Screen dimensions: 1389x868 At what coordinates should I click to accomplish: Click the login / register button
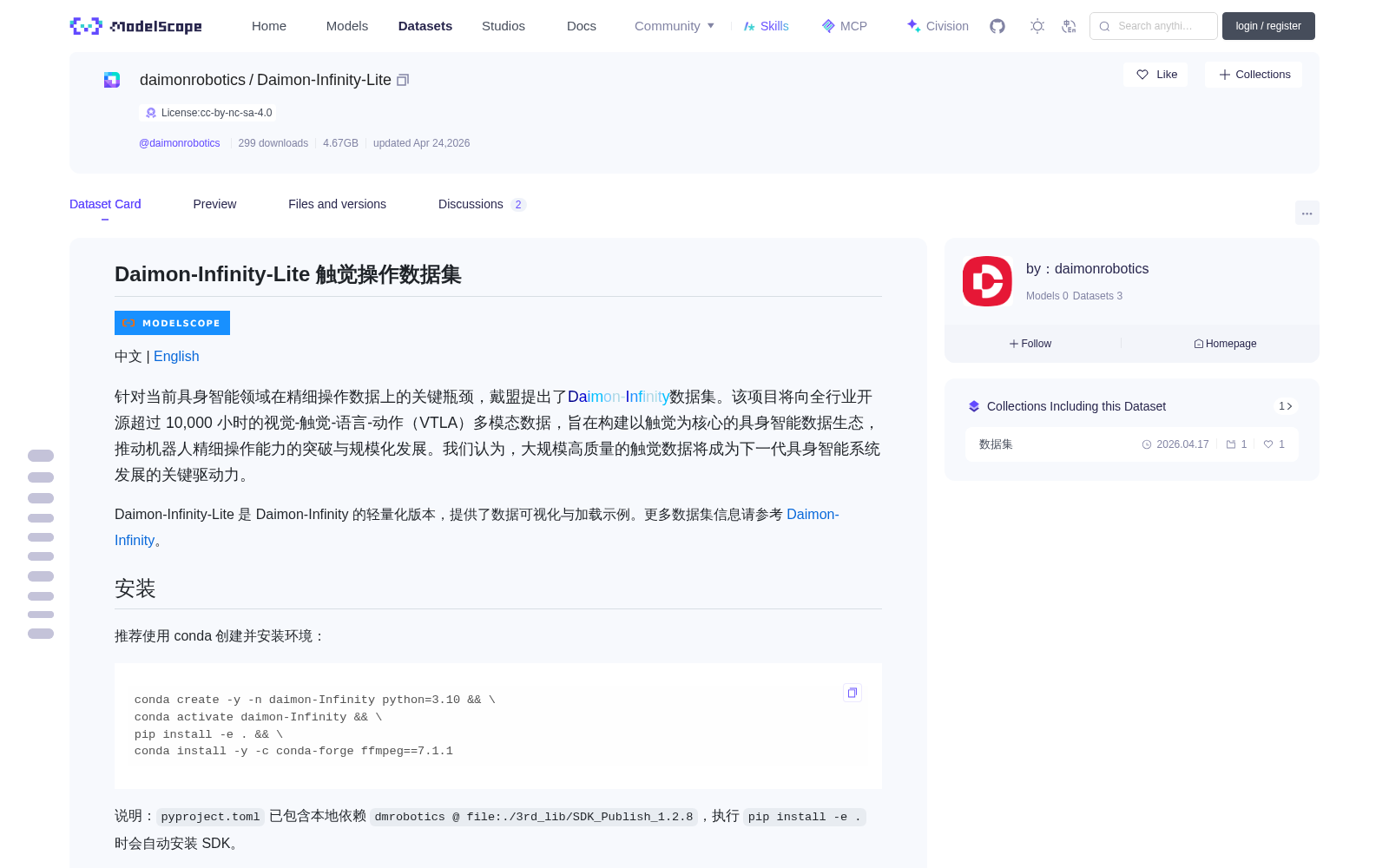pyautogui.click(x=1268, y=26)
